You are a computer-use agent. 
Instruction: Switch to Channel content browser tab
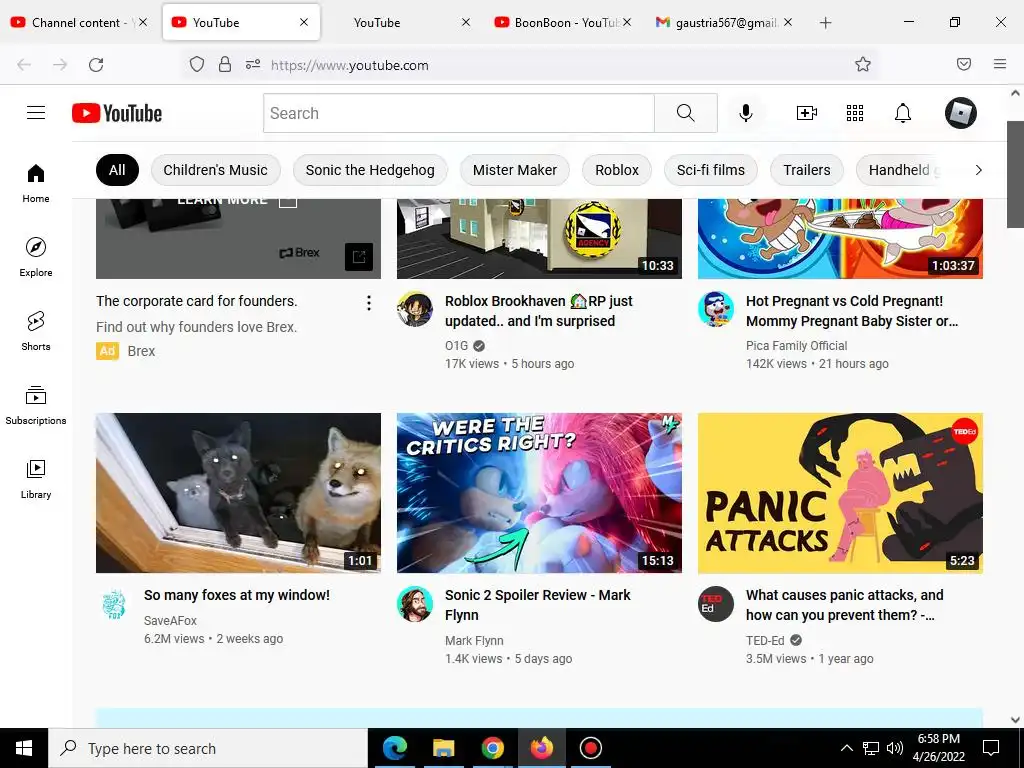[x=78, y=22]
